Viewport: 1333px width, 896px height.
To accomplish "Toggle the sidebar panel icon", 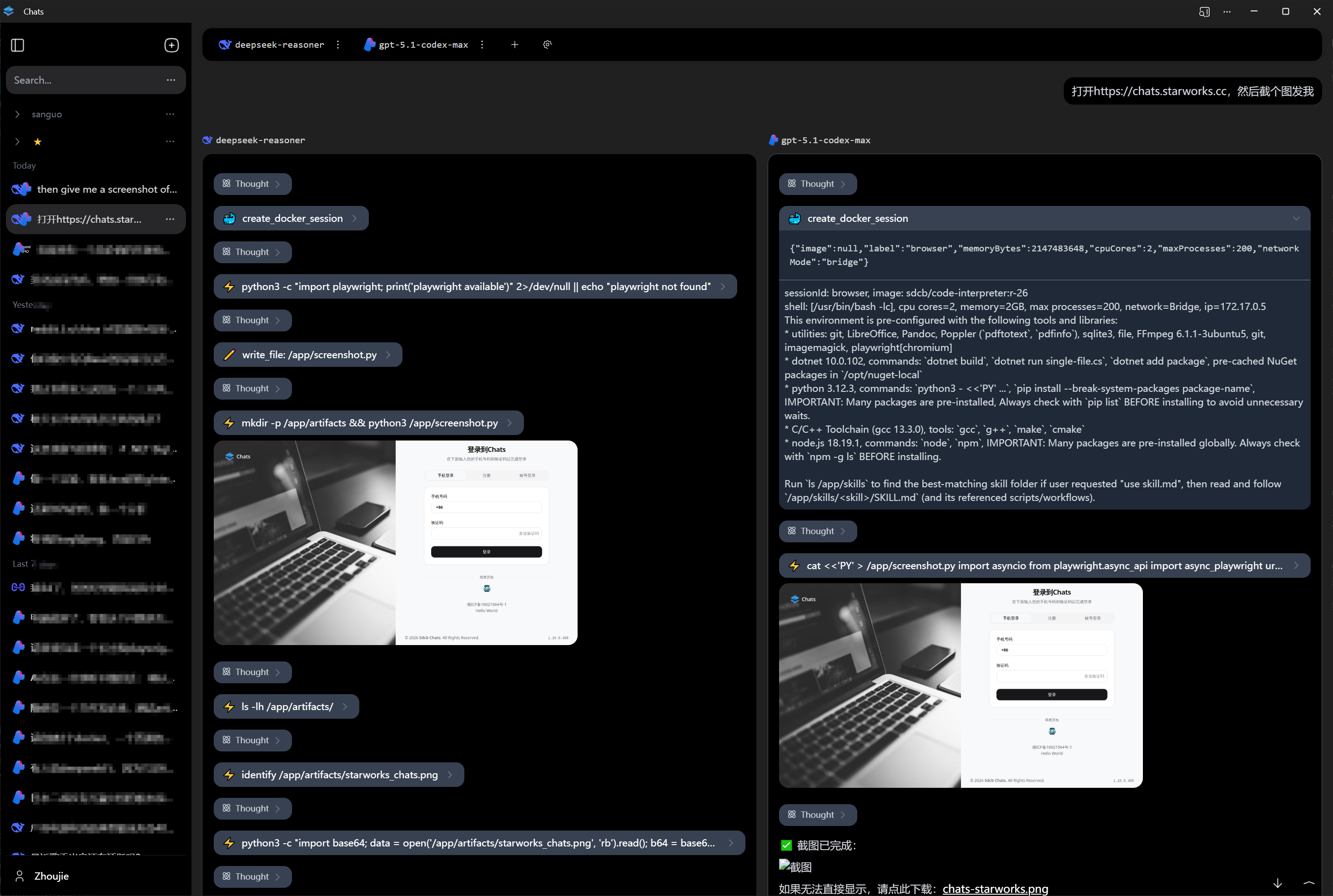I will point(18,45).
